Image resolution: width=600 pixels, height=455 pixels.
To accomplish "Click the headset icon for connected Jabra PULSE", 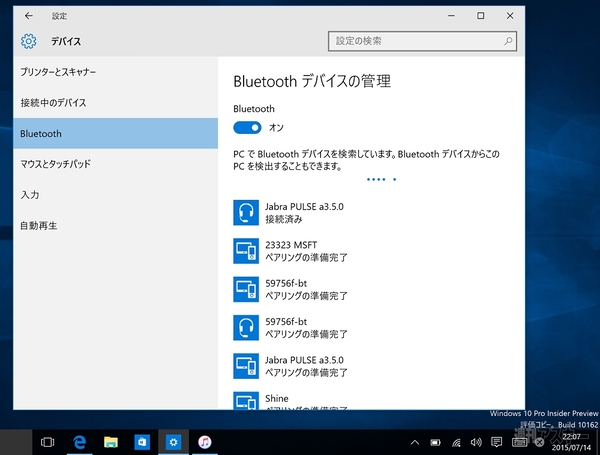I will pos(246,213).
